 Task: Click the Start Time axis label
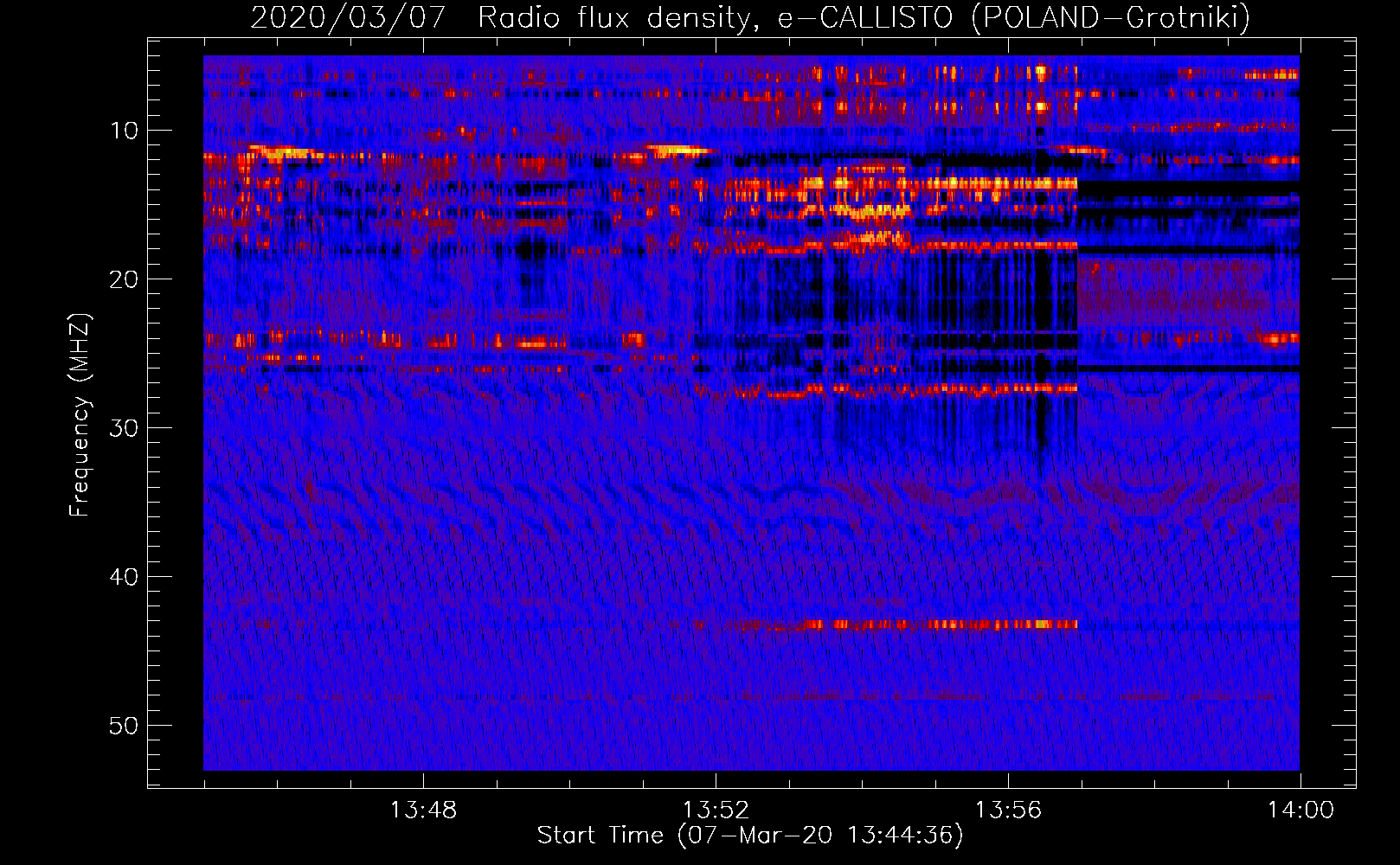click(750, 835)
